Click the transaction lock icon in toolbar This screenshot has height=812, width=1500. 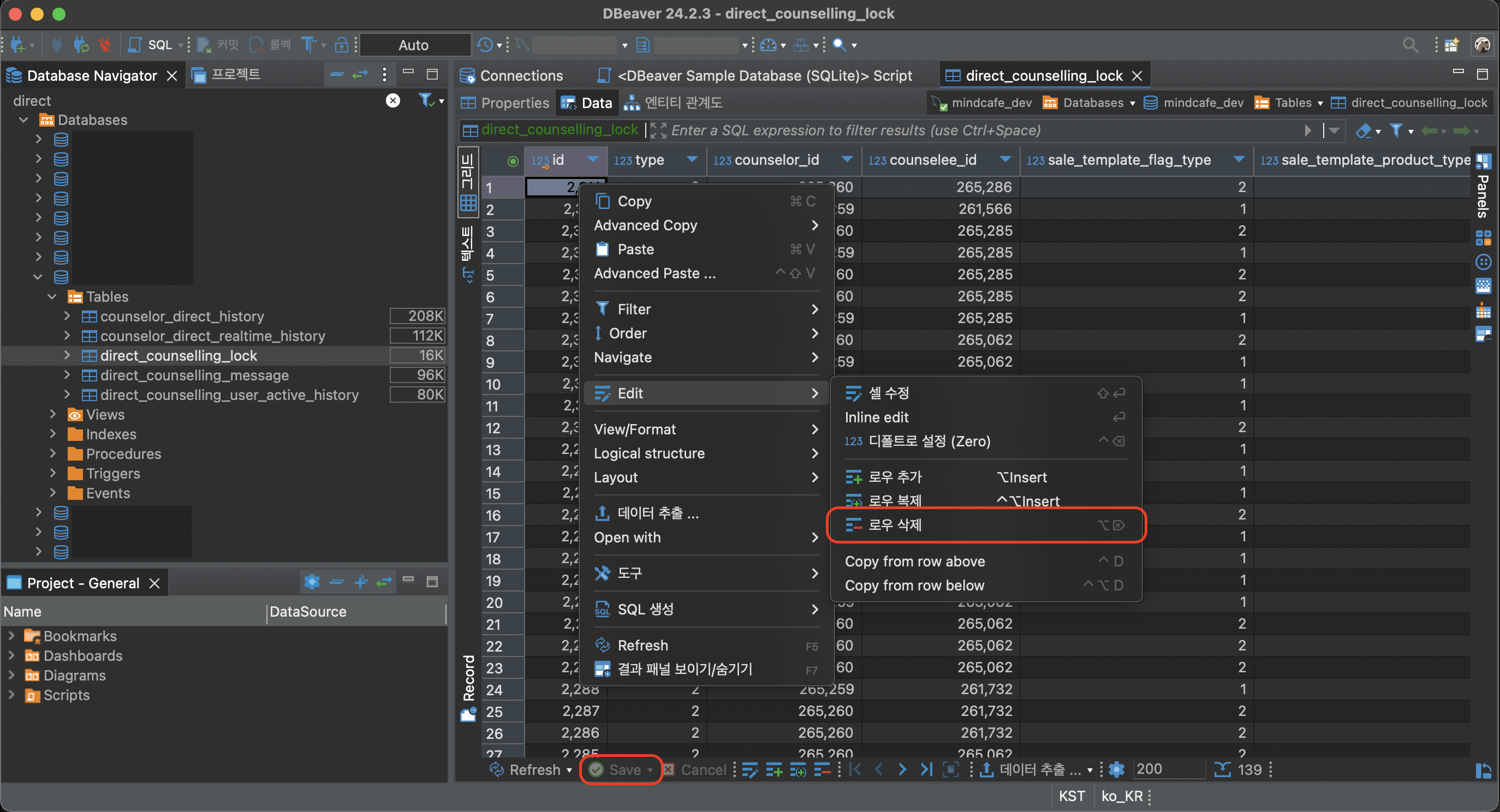pyautogui.click(x=342, y=45)
